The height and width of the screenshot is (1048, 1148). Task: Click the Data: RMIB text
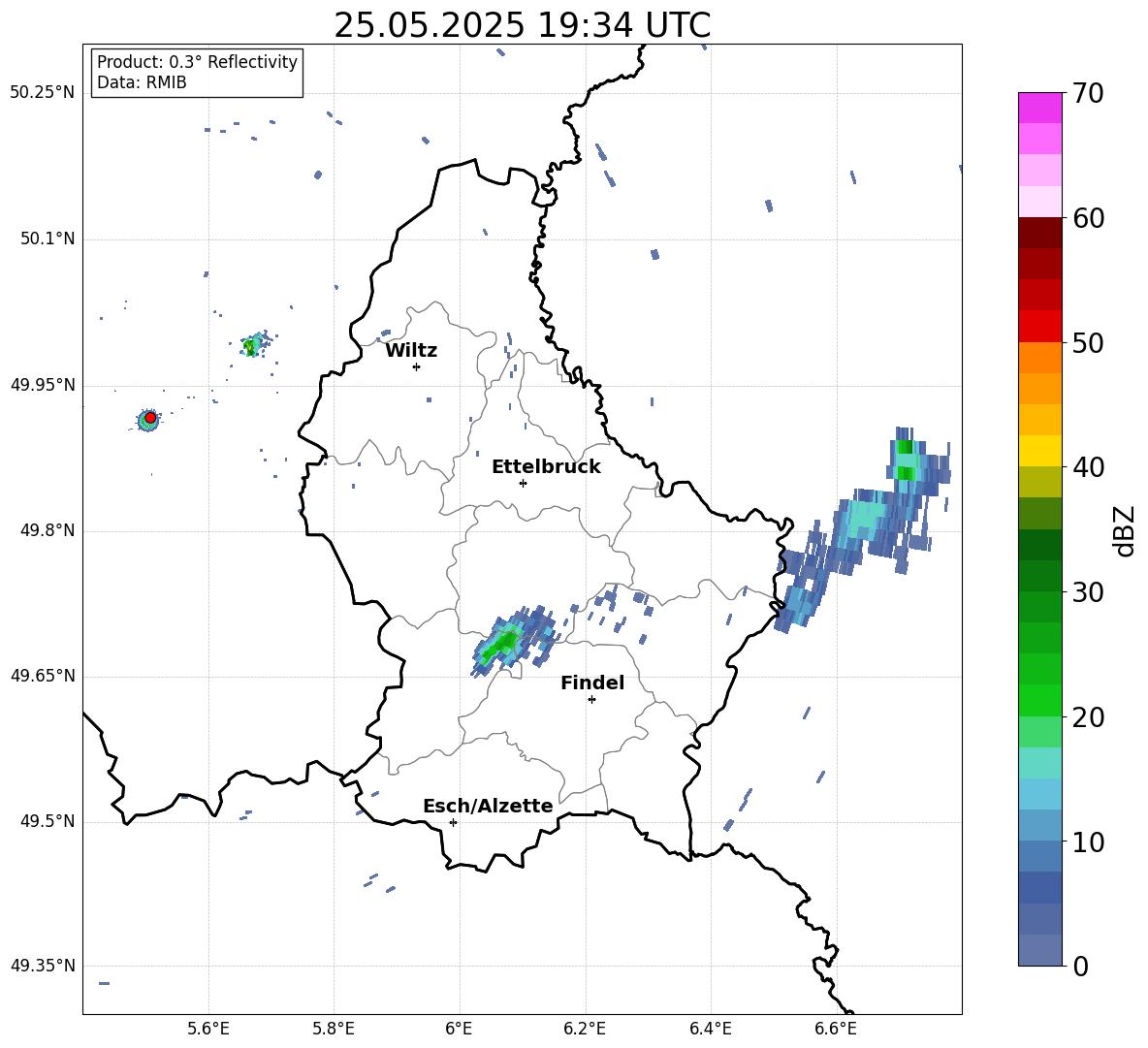click(142, 82)
